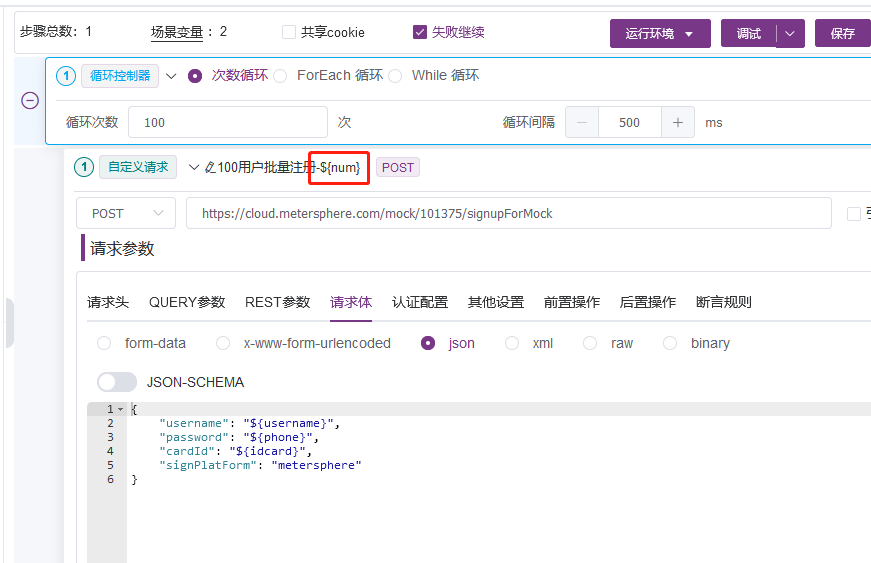Click 自定义请求 tag

138,167
